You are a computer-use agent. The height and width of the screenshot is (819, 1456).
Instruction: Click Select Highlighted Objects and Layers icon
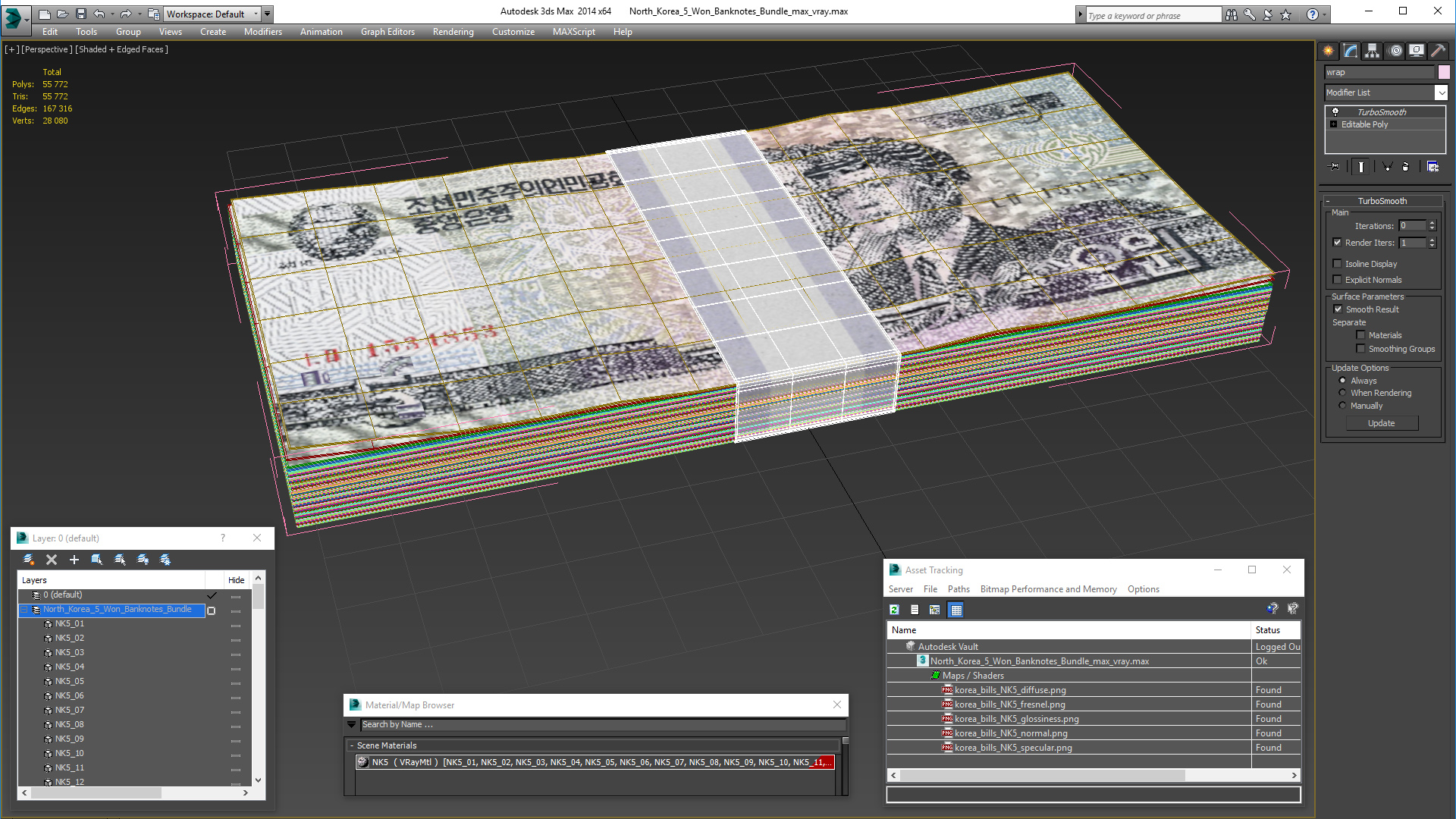pyautogui.click(x=97, y=560)
